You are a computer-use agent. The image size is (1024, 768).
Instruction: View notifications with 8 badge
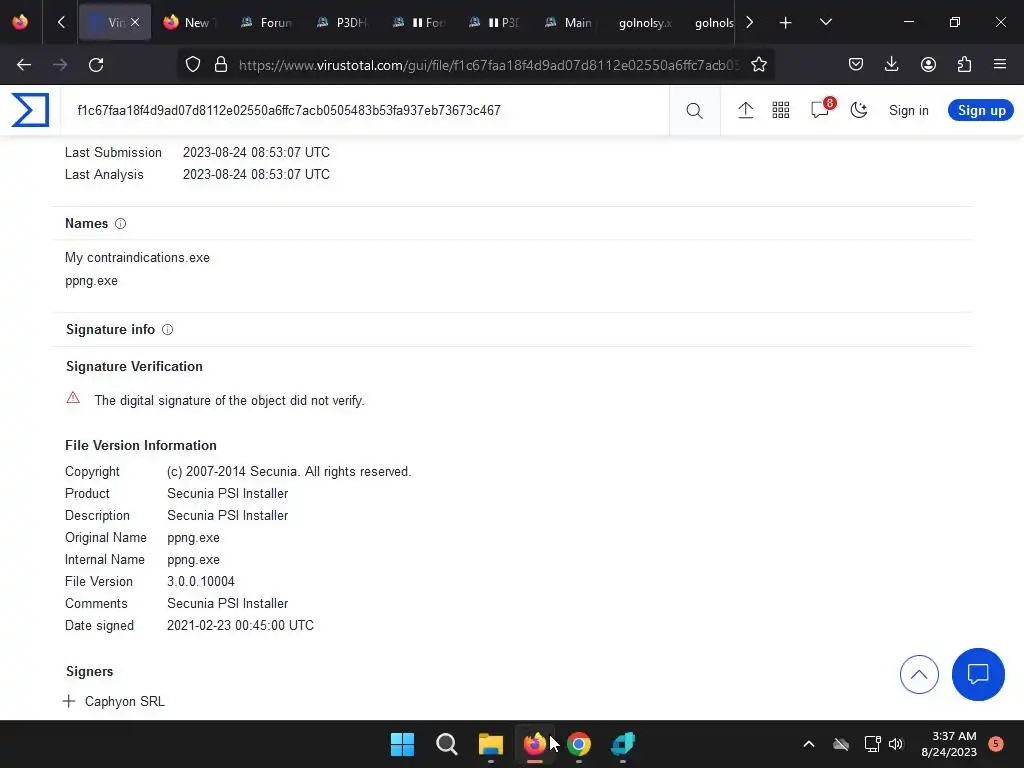tap(821, 109)
